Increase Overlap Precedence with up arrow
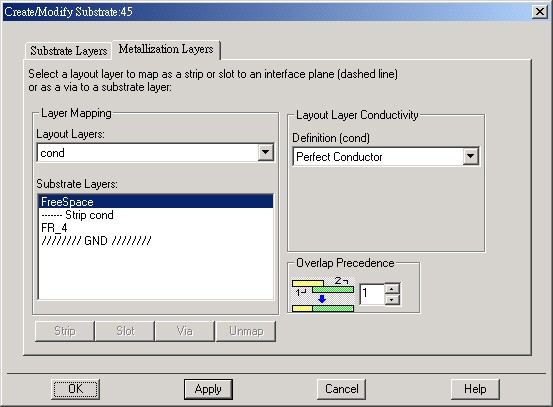The width and height of the screenshot is (553, 407). 392,288
